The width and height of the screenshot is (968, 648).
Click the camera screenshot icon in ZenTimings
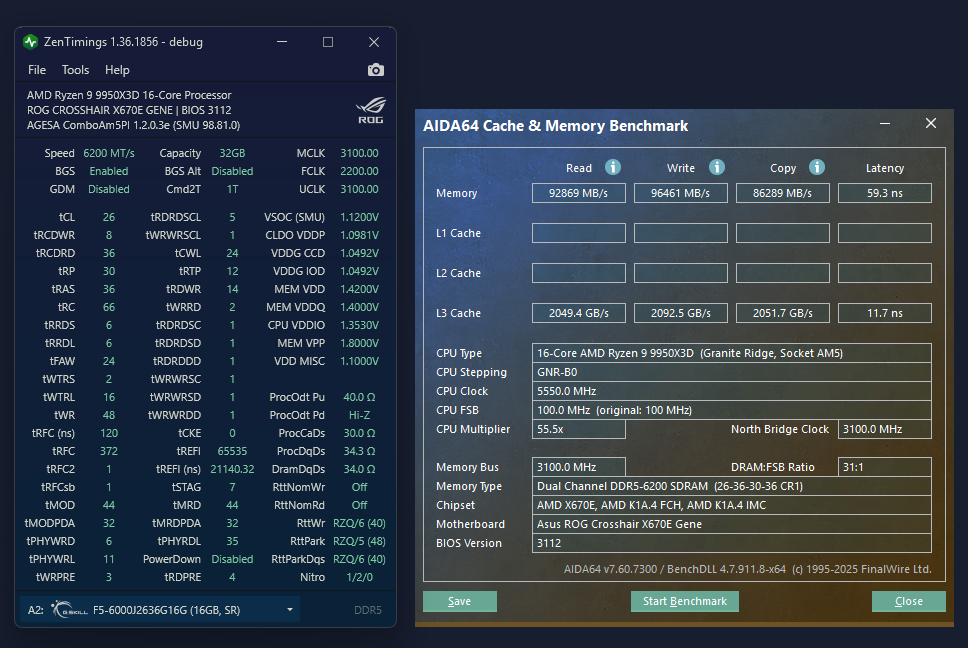(x=375, y=70)
